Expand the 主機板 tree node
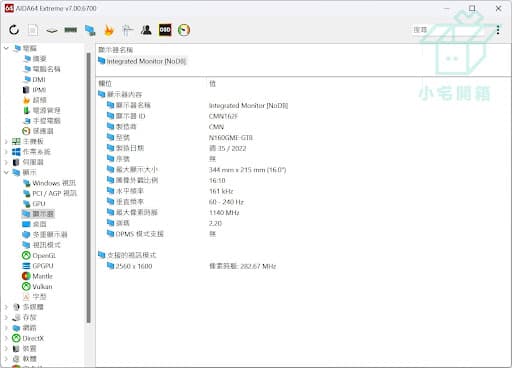 [x=6, y=142]
